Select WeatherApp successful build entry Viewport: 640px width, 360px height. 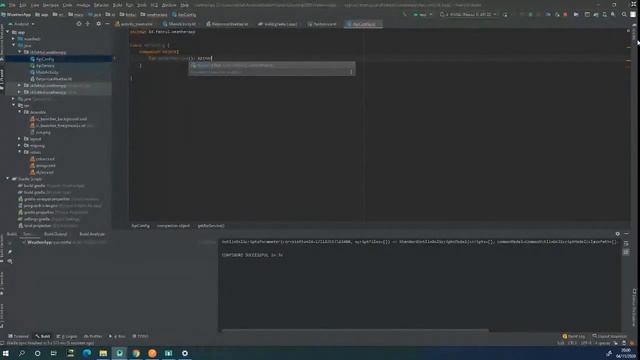[65, 242]
